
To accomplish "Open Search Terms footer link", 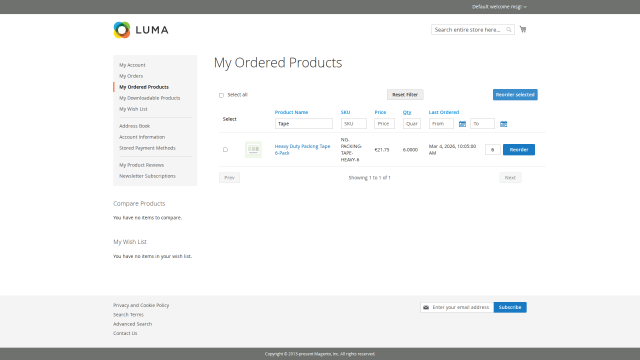I will click(x=128, y=315).
